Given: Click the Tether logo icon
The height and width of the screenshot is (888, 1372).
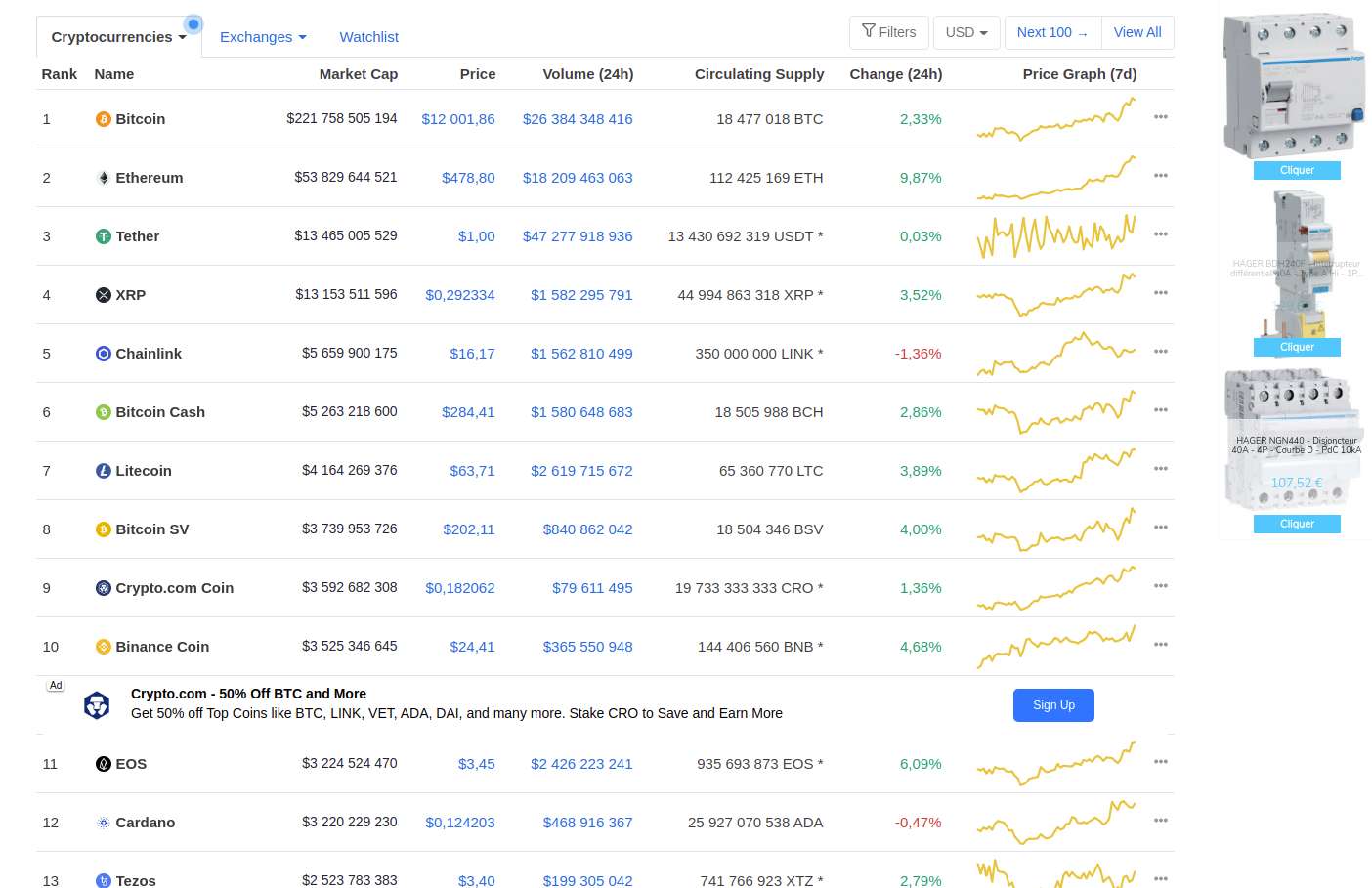Looking at the screenshot, I should tap(104, 236).
